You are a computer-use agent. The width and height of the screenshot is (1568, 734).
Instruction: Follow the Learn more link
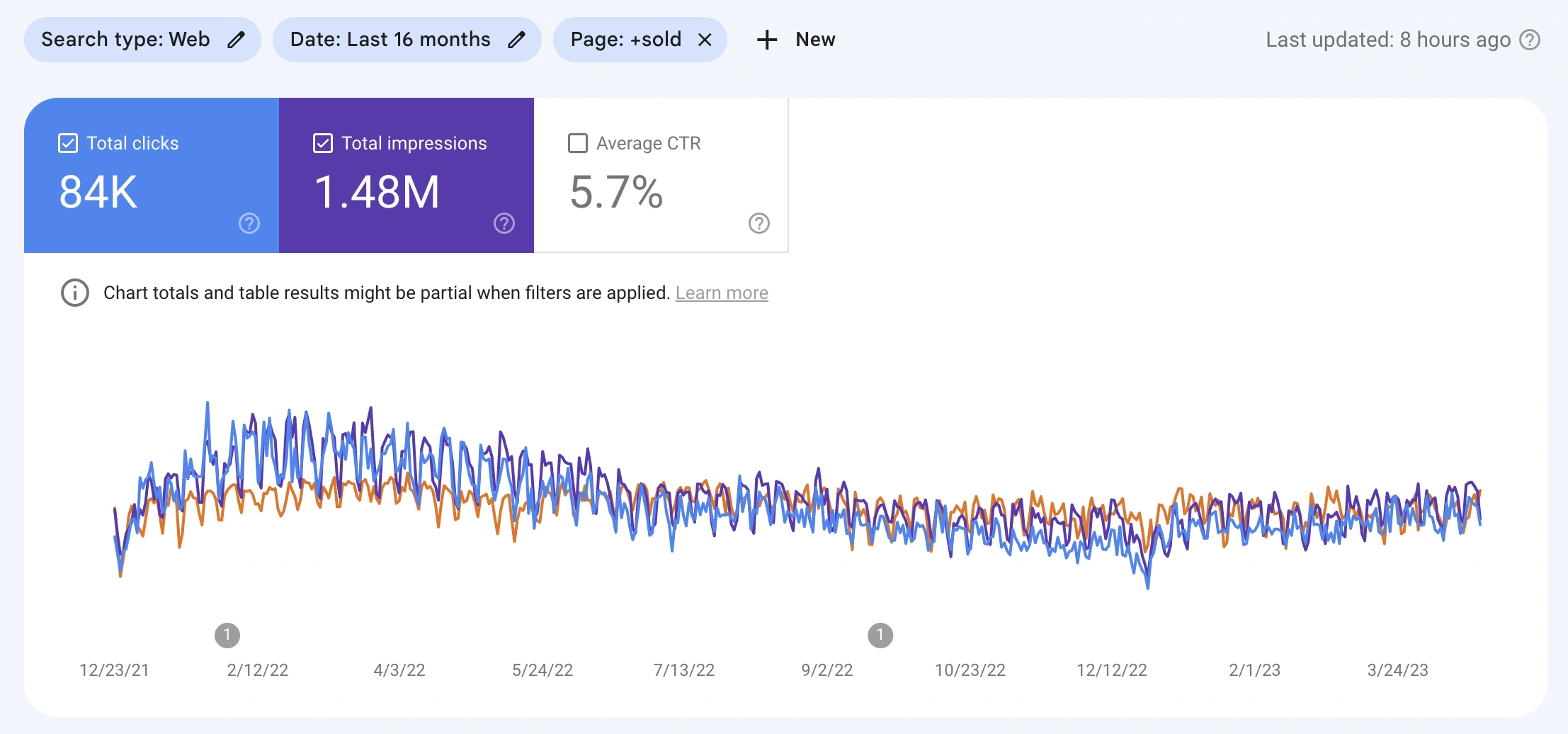[722, 293]
